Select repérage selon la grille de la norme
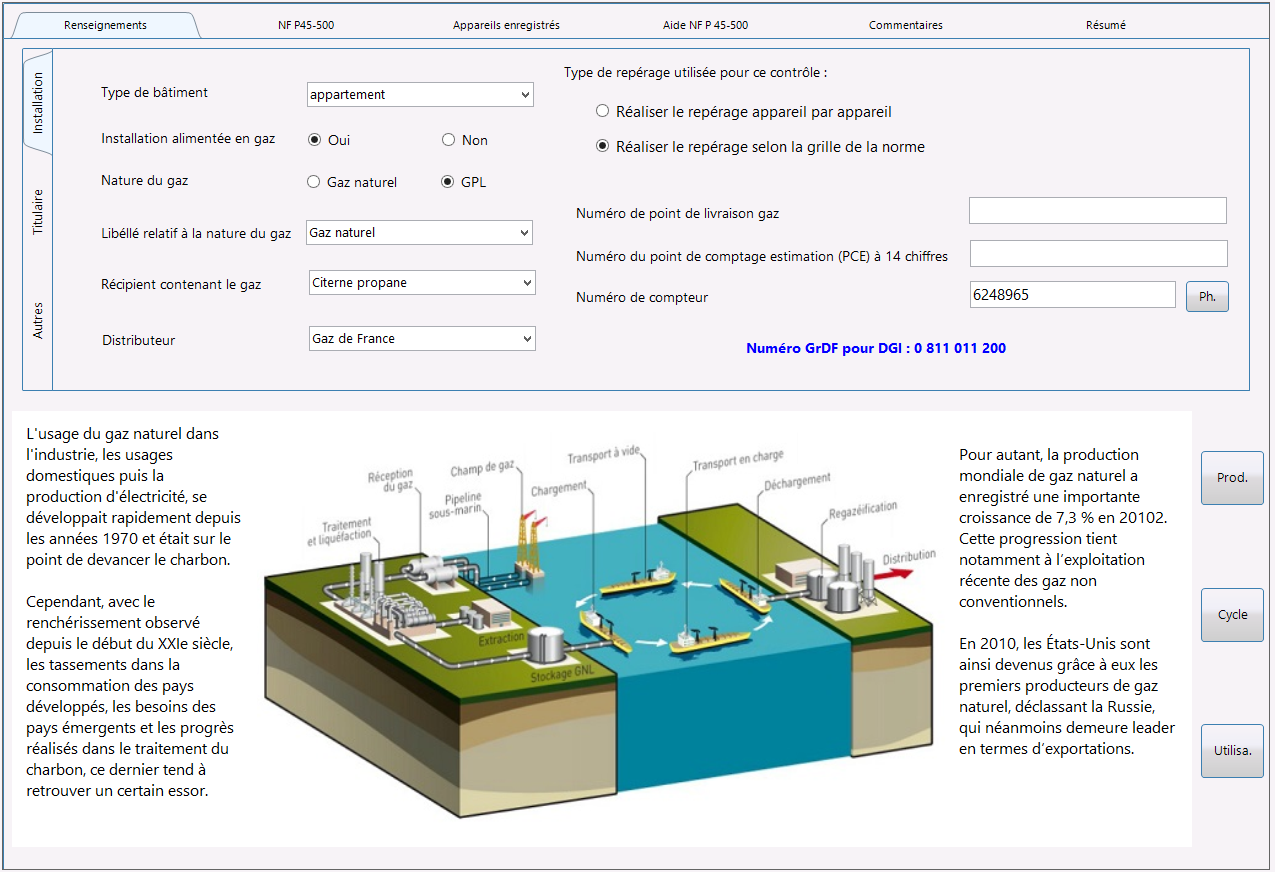Screen dimensions: 1275x872 coord(602,146)
